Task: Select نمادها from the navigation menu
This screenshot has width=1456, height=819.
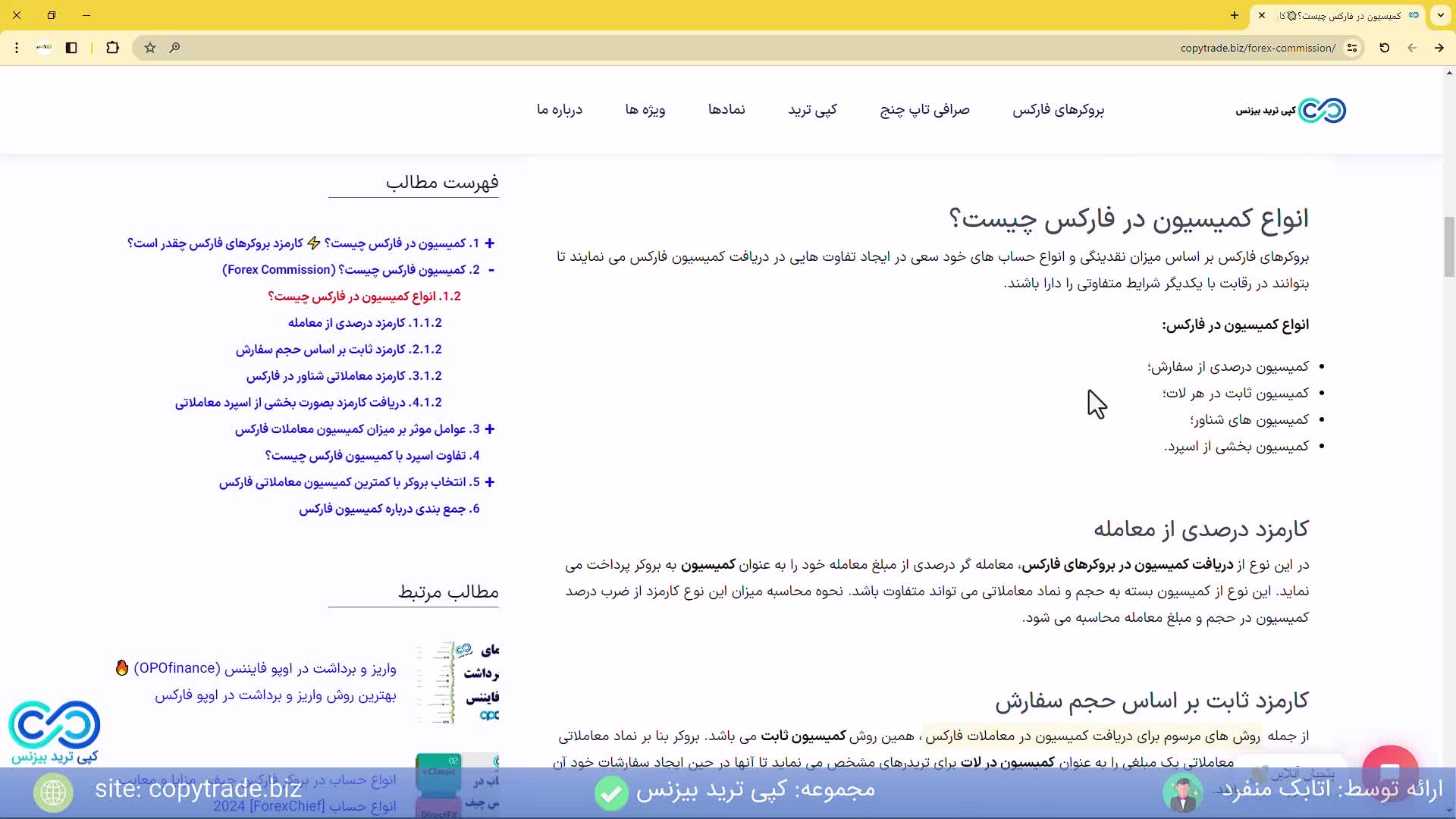Action: pos(726,109)
